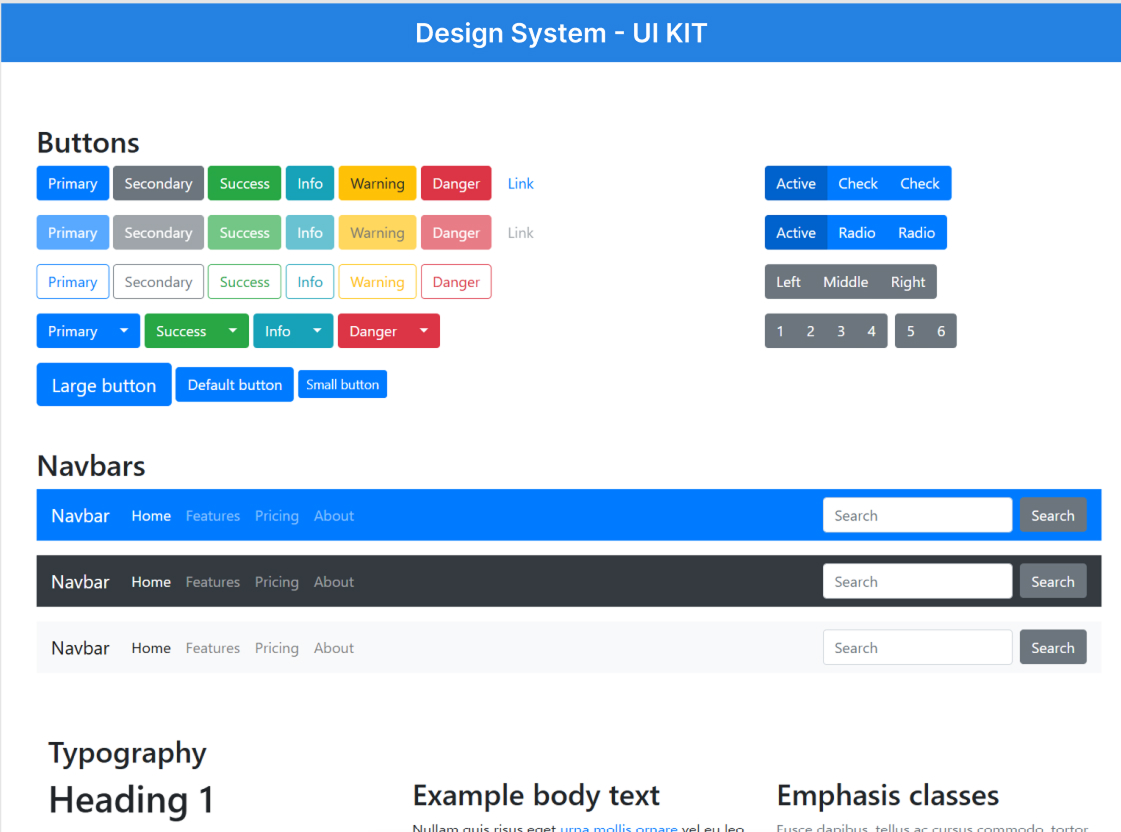The width and height of the screenshot is (1121, 832).
Task: Click the solid Primary button in top row
Action: pyautogui.click(x=72, y=183)
